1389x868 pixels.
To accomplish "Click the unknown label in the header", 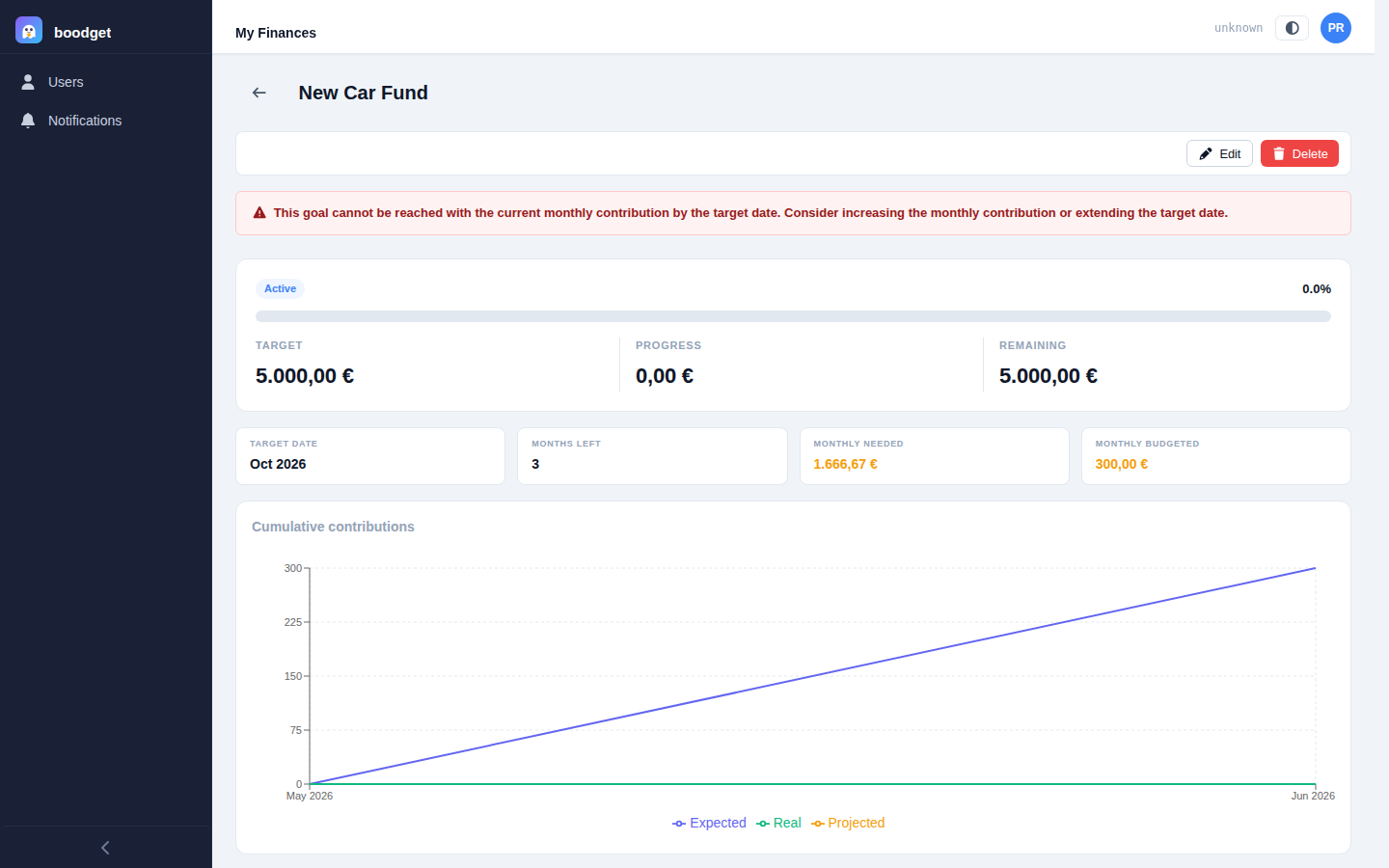I will pyautogui.click(x=1239, y=28).
